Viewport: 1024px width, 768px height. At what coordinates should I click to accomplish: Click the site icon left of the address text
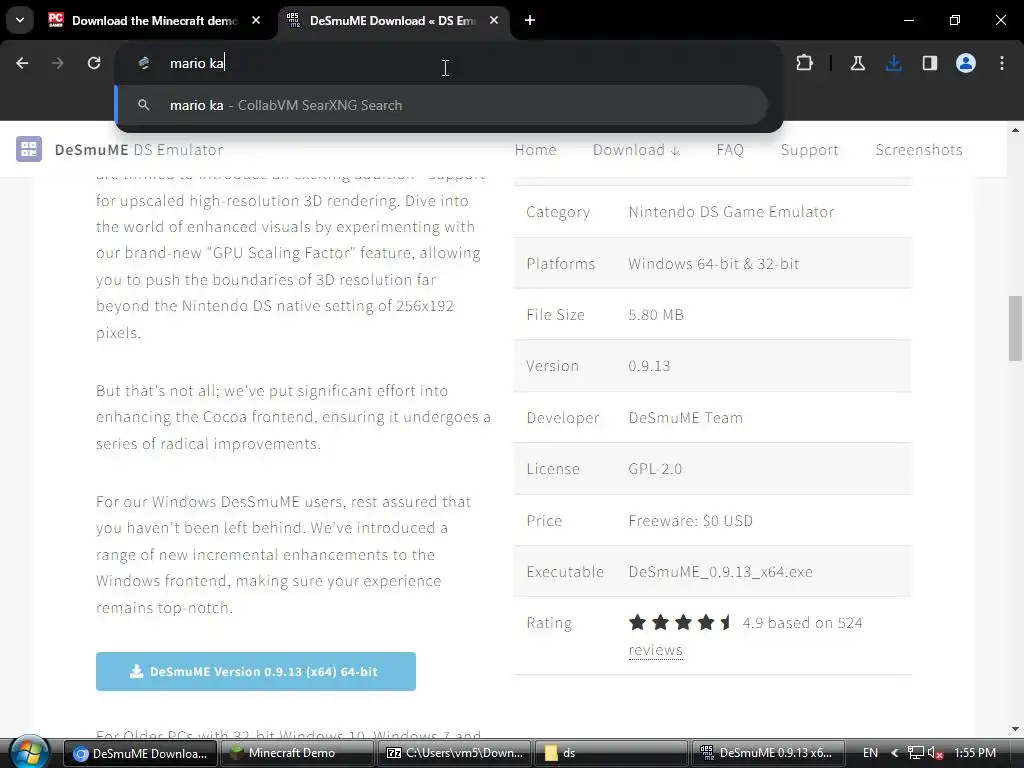[144, 63]
